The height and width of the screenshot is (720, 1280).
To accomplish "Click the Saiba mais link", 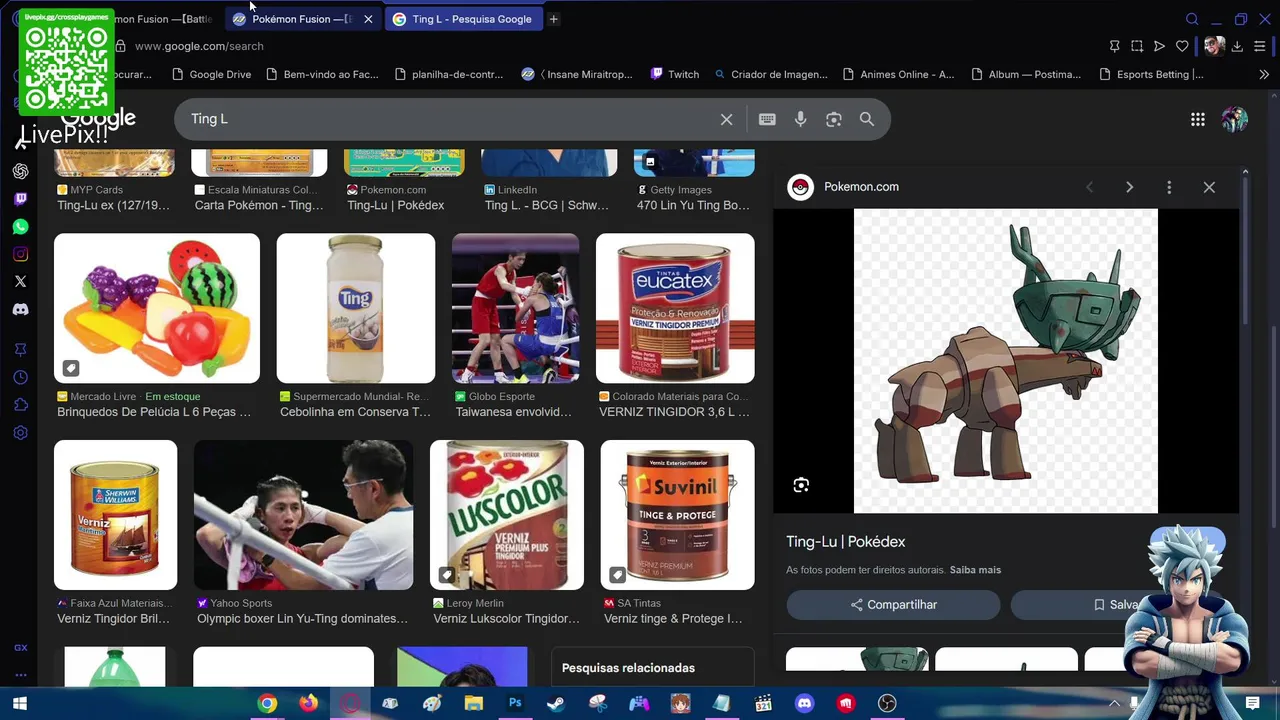I will tap(975, 570).
